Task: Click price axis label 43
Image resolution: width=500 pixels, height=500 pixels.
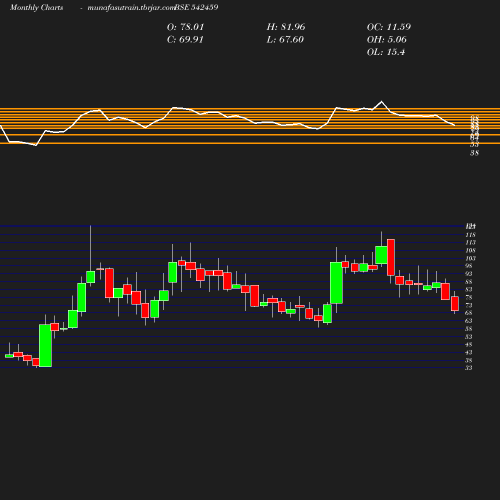Action: coord(469,353)
